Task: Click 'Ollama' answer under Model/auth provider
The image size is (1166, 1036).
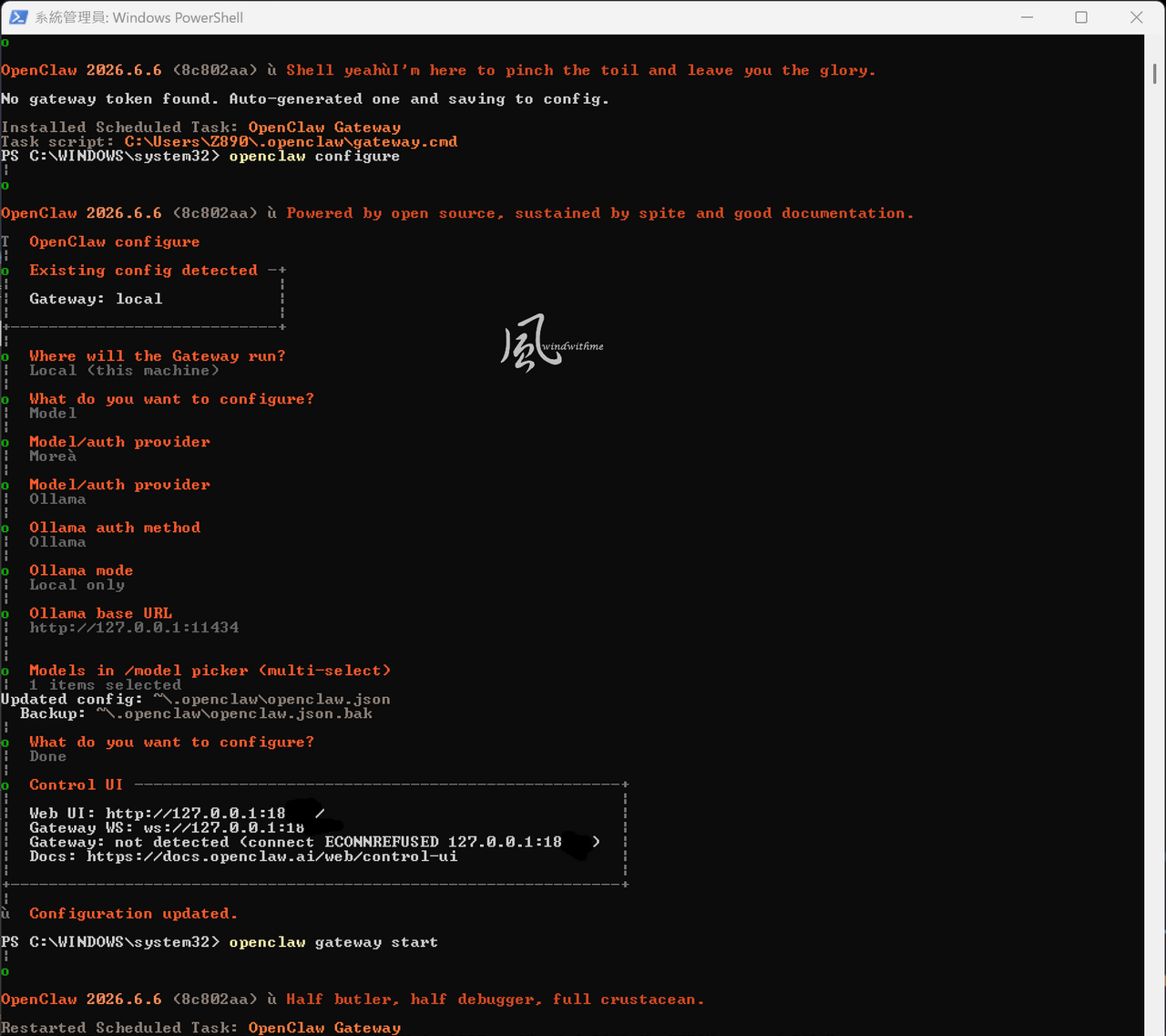Action: [57, 498]
